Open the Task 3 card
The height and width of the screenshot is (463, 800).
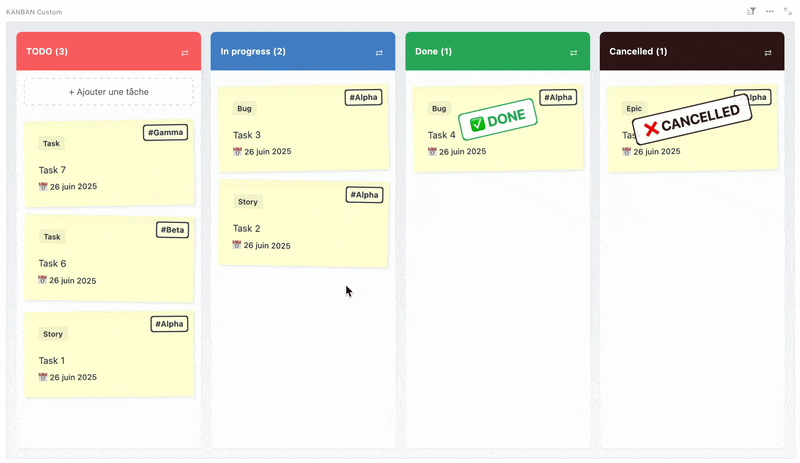[x=300, y=135]
